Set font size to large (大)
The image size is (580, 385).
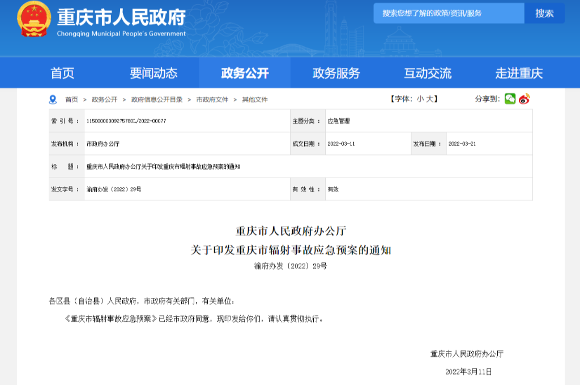429,99
